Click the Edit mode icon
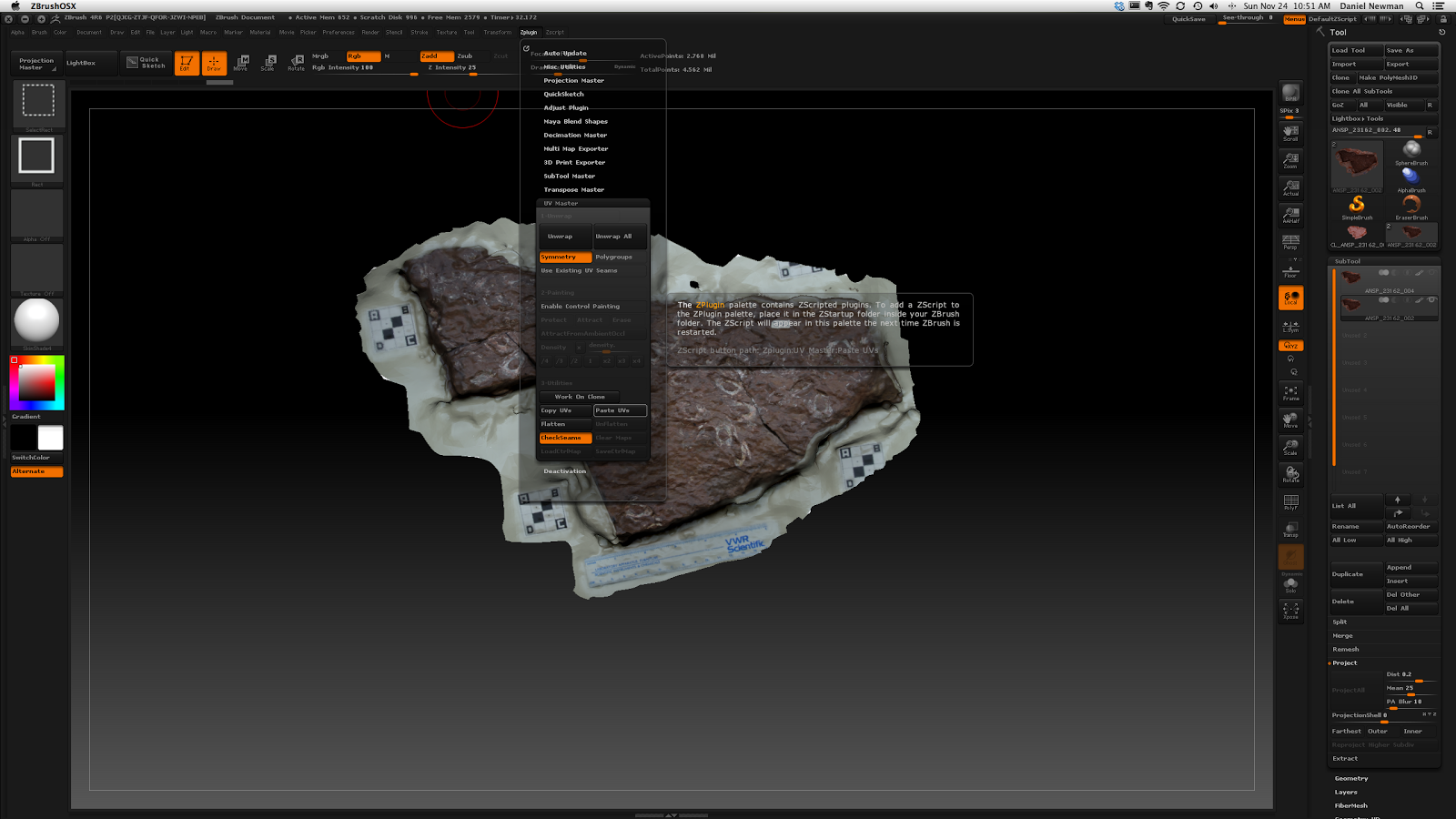The width and height of the screenshot is (1456, 819). 187,63
